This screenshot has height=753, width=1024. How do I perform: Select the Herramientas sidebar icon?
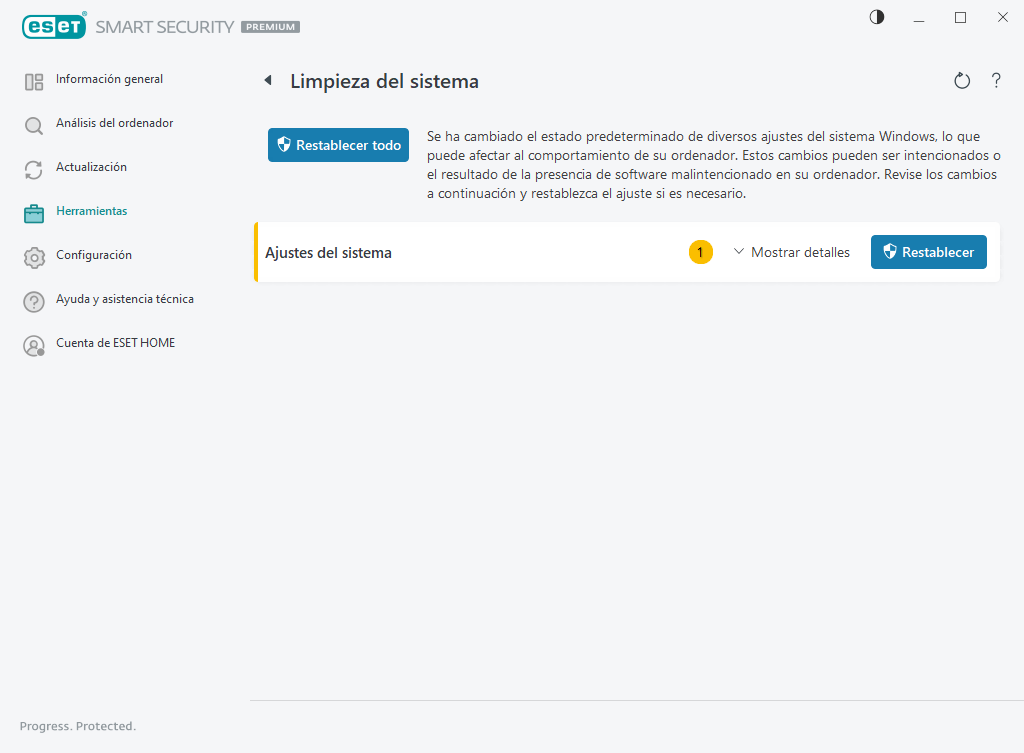(x=34, y=211)
